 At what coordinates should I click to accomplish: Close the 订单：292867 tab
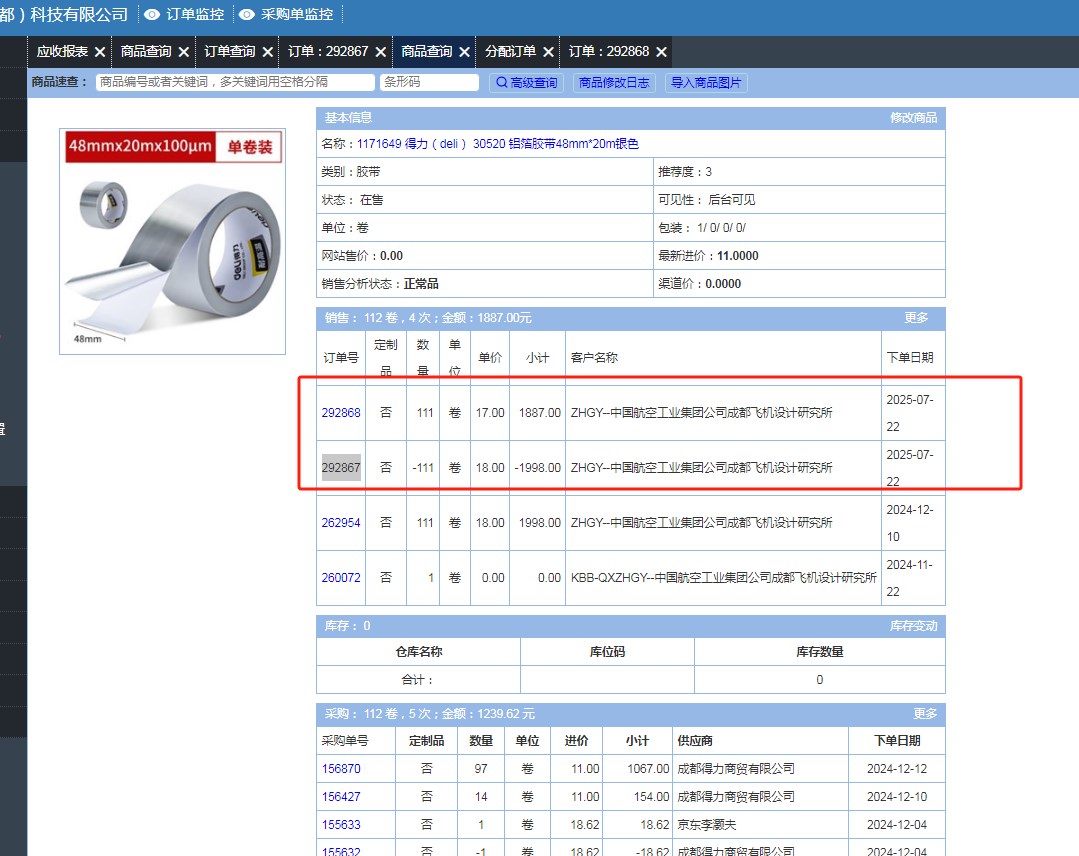click(381, 52)
